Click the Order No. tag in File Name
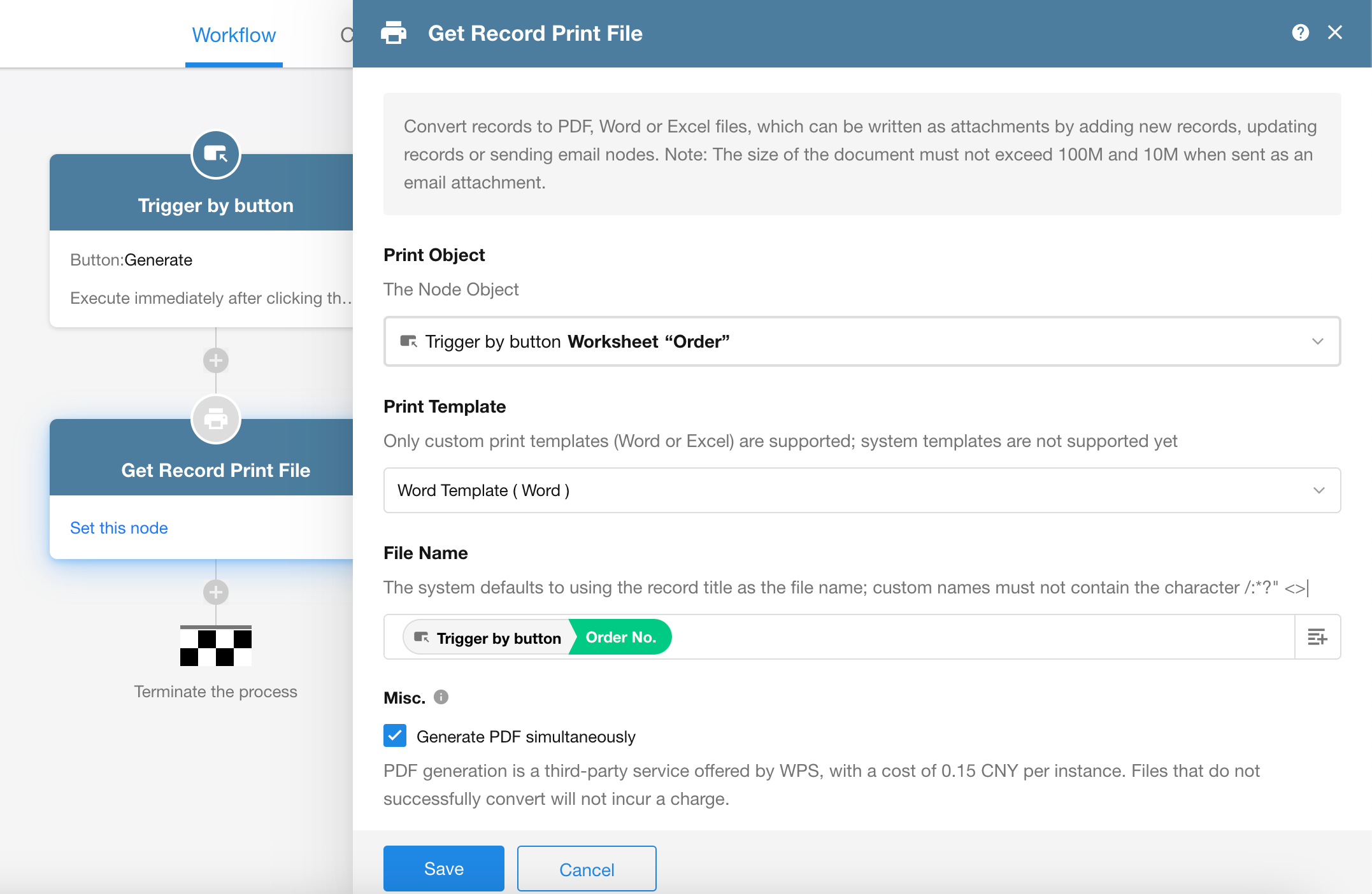This screenshot has height=894, width=1372. click(620, 637)
